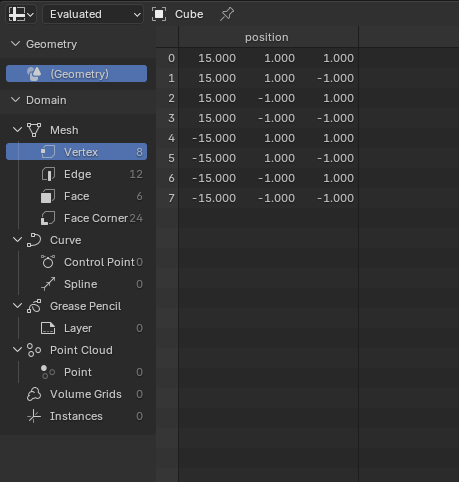The image size is (459, 482).
Task: Click the Instances axis icon
Action: coord(34,416)
